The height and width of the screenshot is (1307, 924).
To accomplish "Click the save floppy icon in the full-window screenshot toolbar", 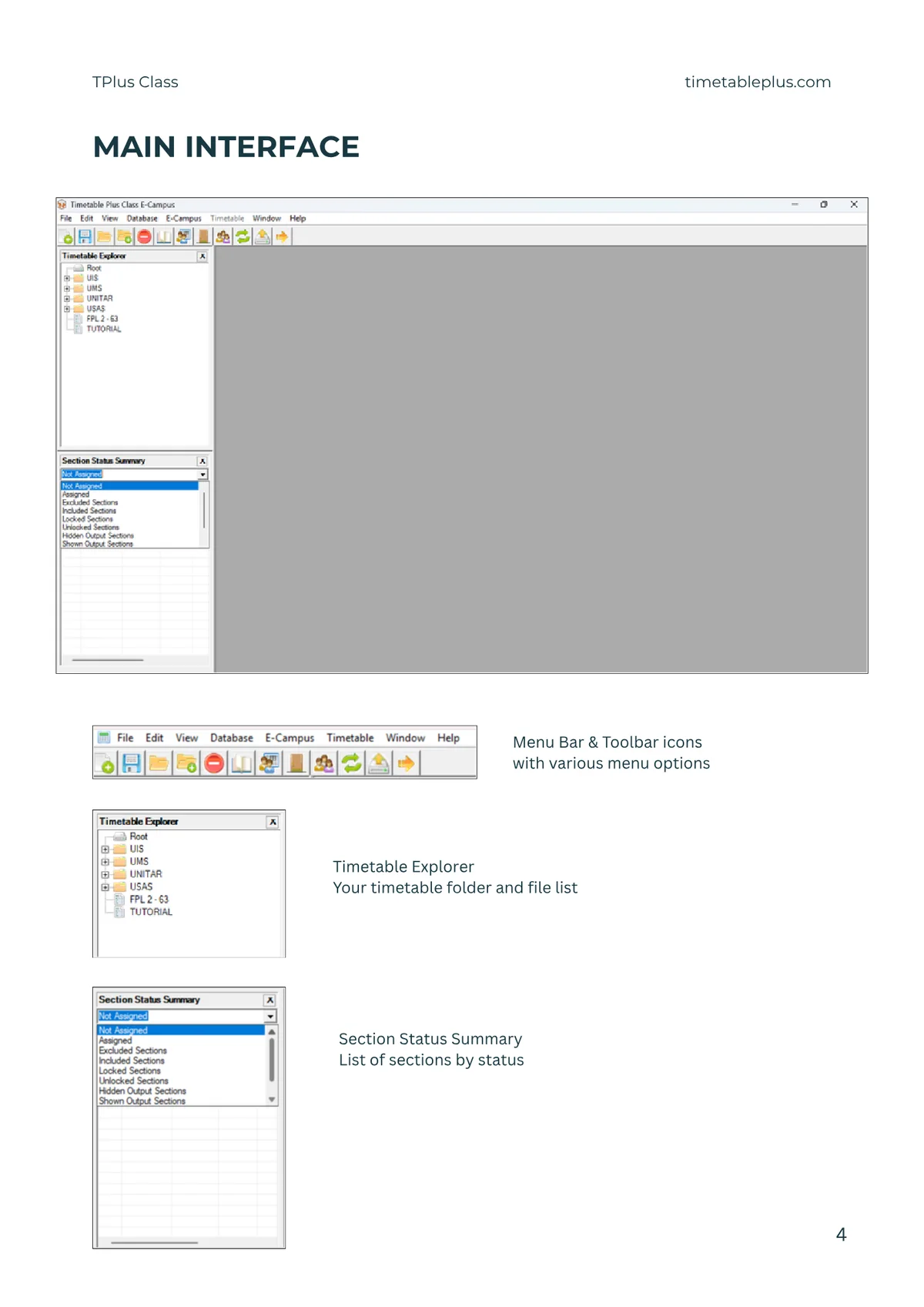I will click(85, 236).
